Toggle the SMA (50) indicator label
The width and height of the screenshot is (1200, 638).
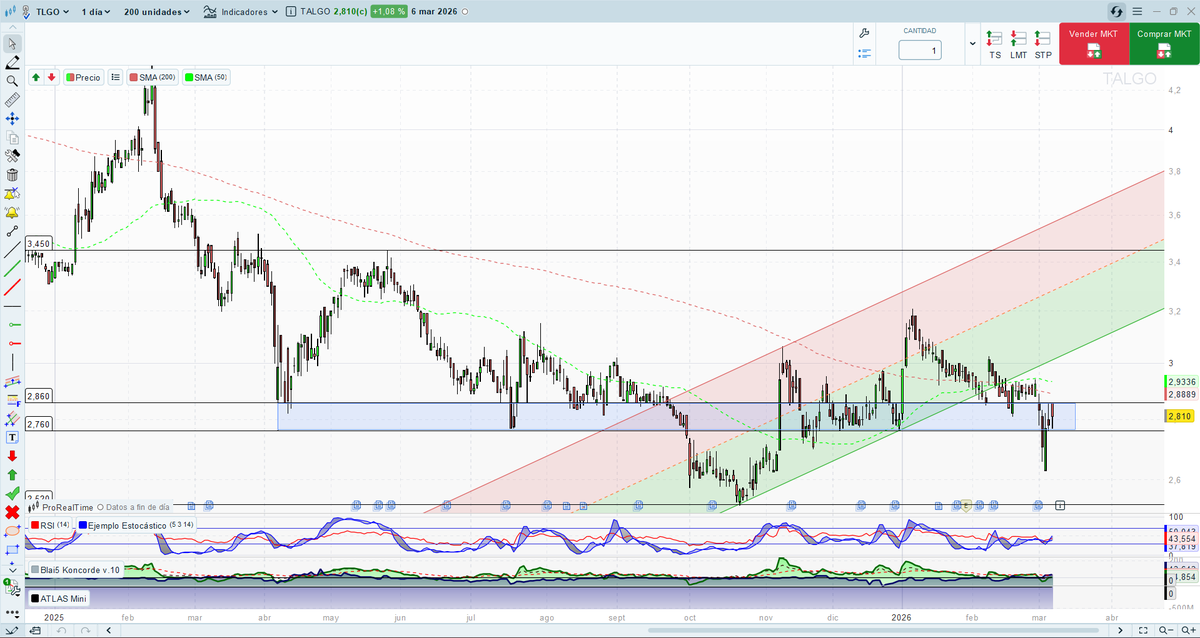pos(207,77)
